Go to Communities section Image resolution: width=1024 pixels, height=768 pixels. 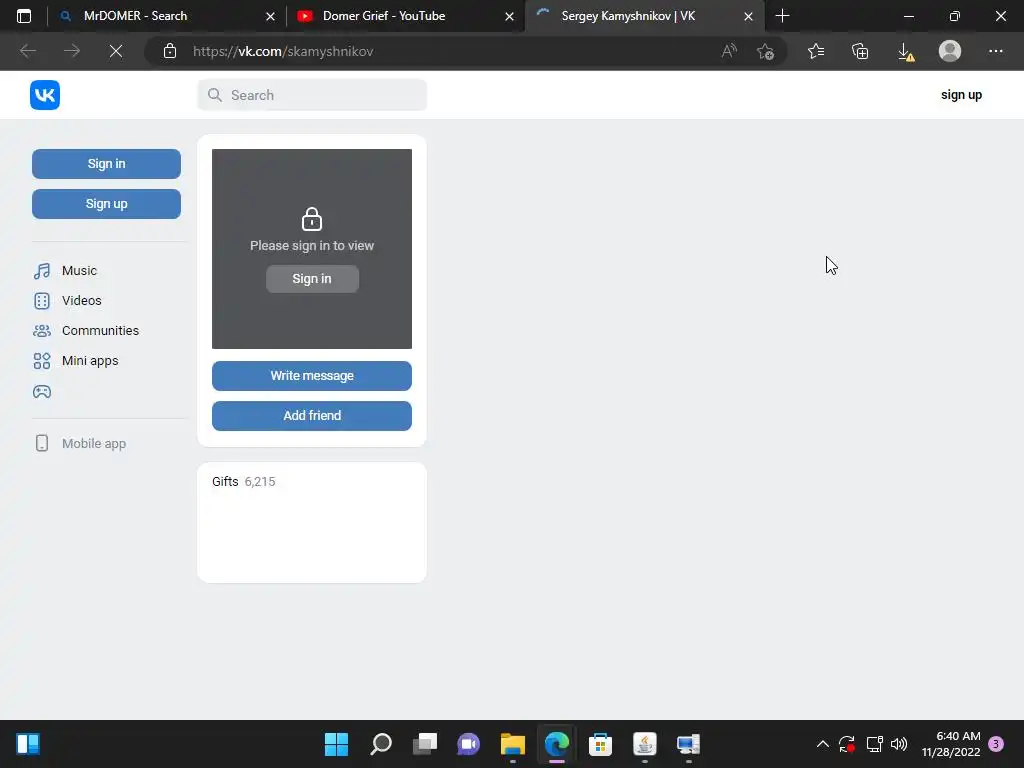pos(86,330)
